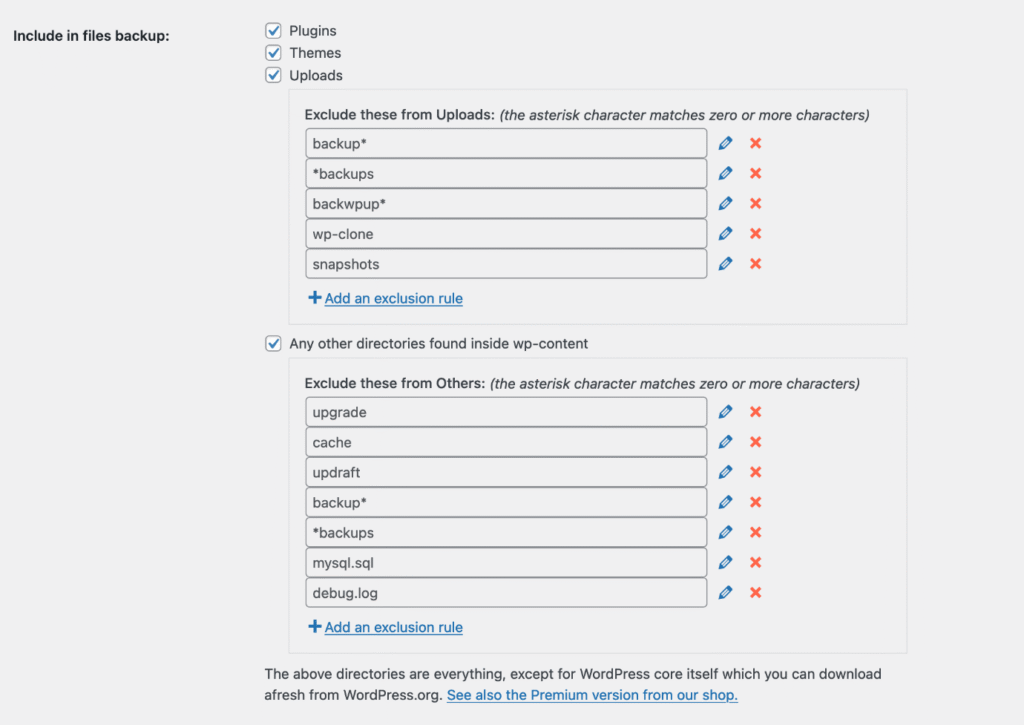
Task: Uncheck the Plugins checkbox
Action: tap(273, 31)
